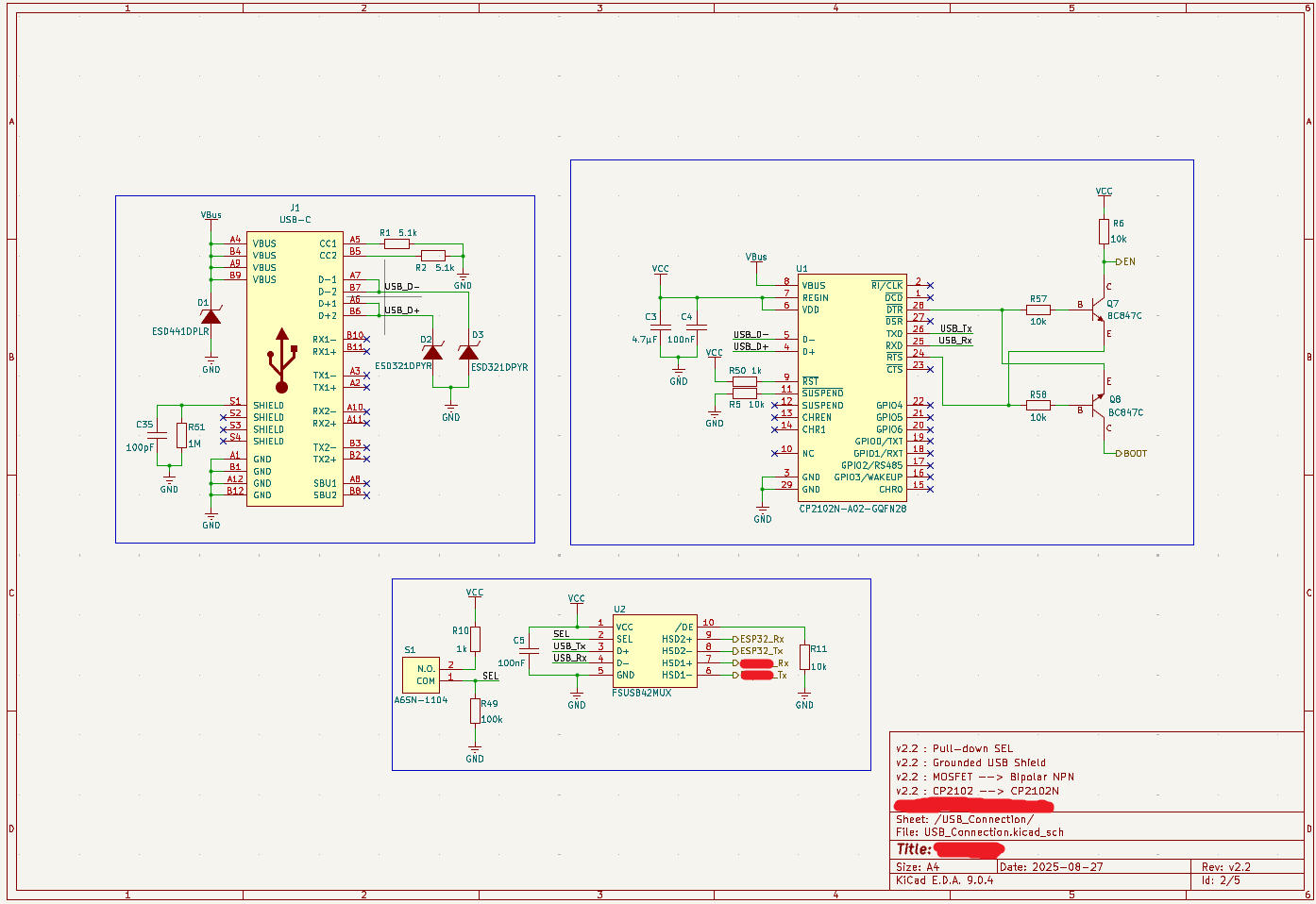
Task: Select the D3 ESD321DPYR diode symbol
Action: coord(468,352)
